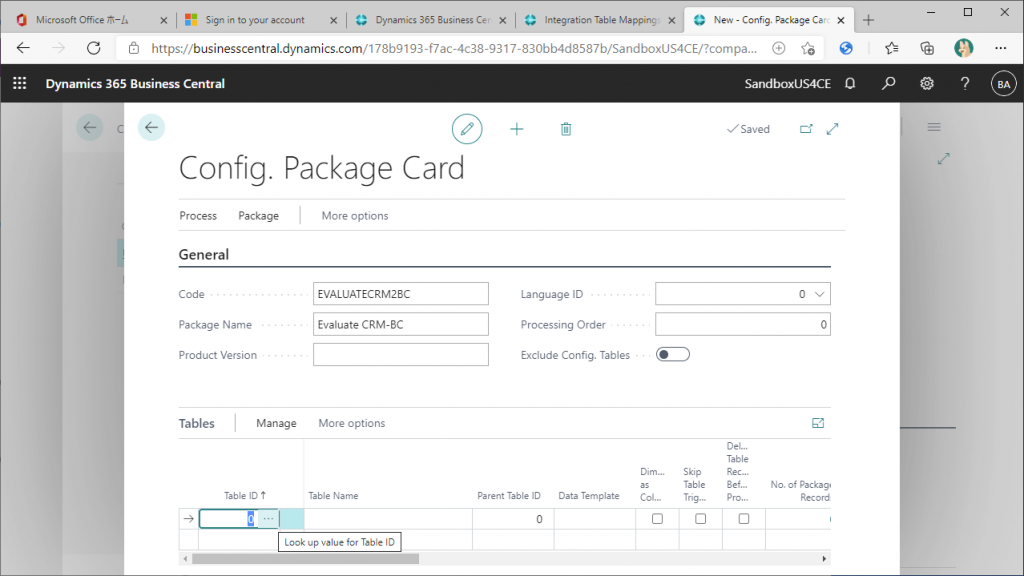This screenshot has height=576, width=1024.
Task: Show More options for the card
Action: coord(355,216)
